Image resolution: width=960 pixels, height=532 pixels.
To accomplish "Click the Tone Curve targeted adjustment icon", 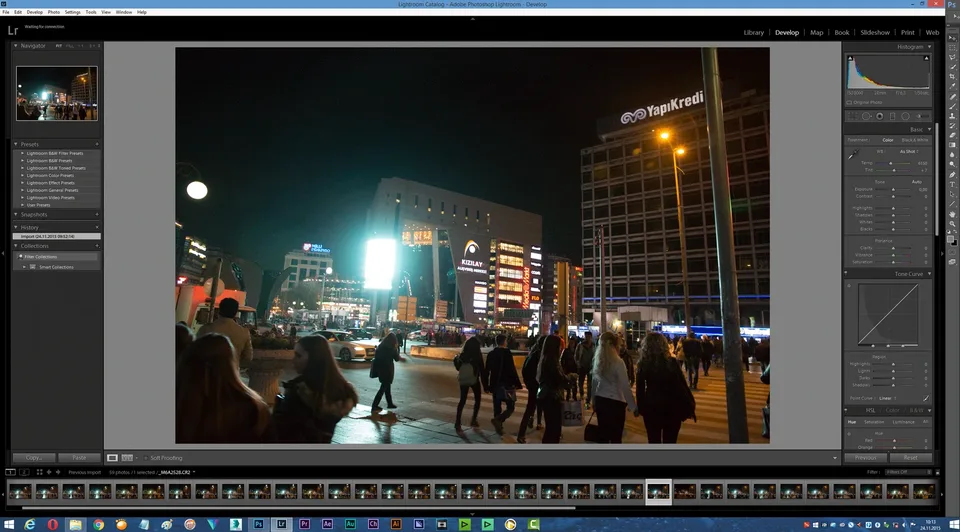I will coord(849,285).
